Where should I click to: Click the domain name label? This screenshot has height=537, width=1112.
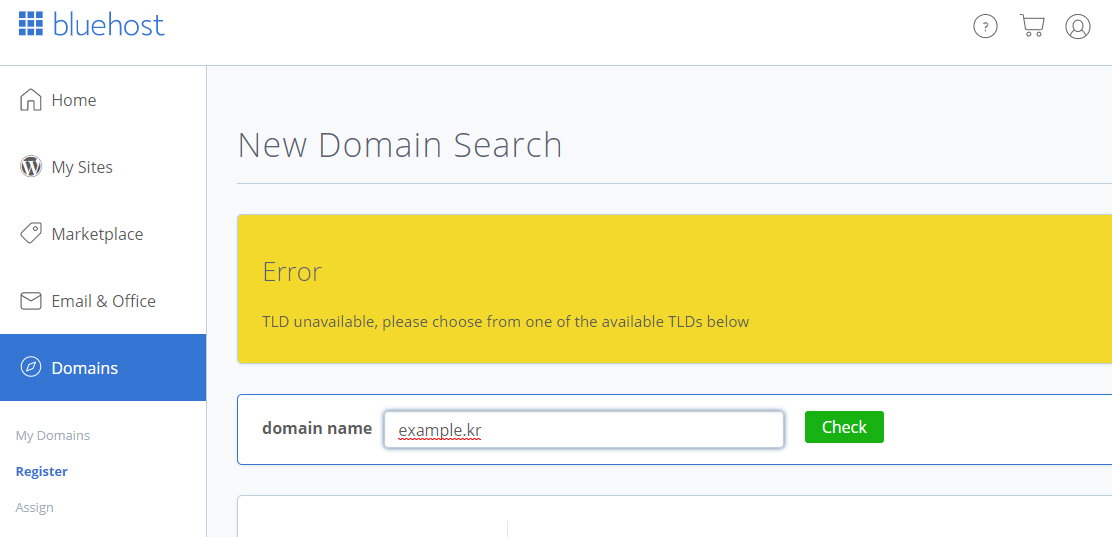click(x=317, y=428)
